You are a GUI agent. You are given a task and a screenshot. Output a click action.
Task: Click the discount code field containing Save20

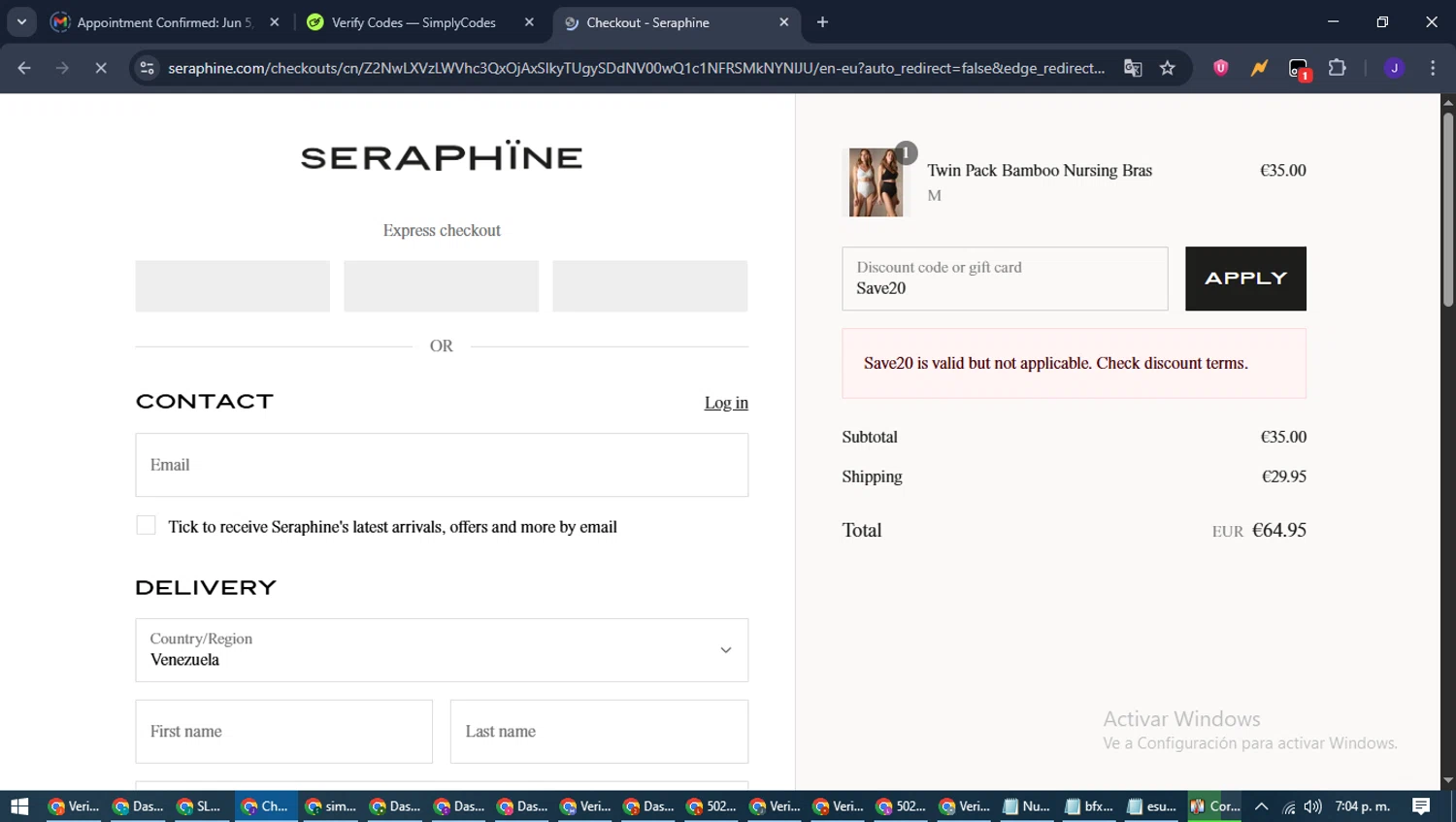coord(1005,279)
